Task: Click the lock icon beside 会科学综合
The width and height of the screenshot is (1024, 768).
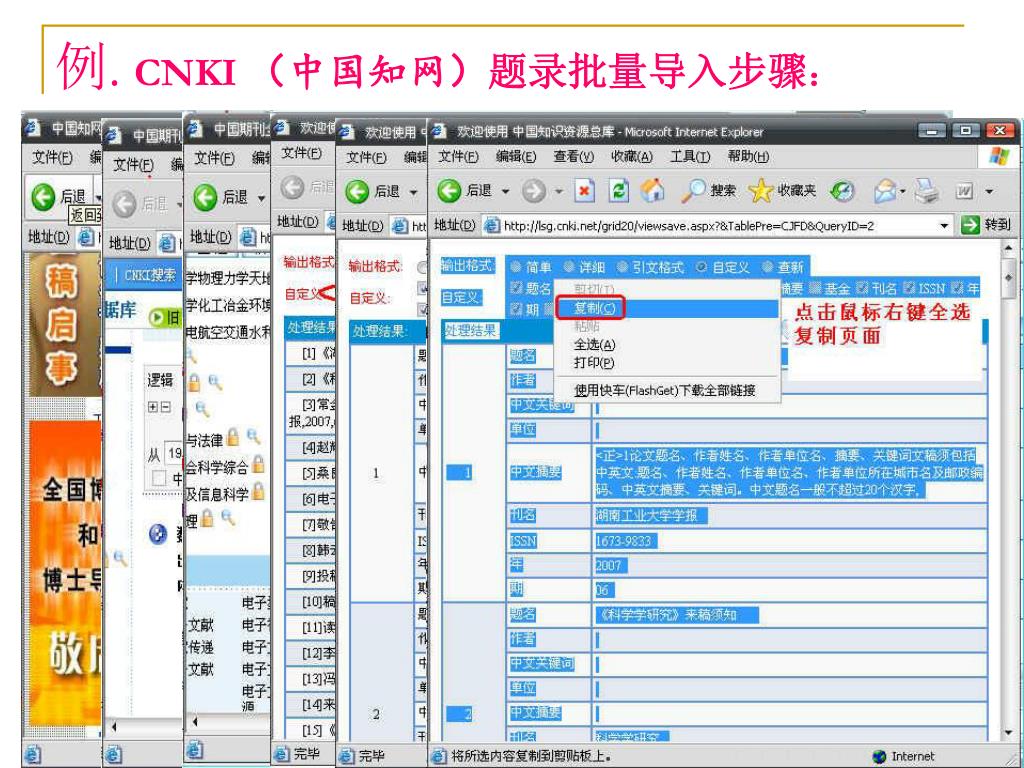Action: pyautogui.click(x=259, y=465)
